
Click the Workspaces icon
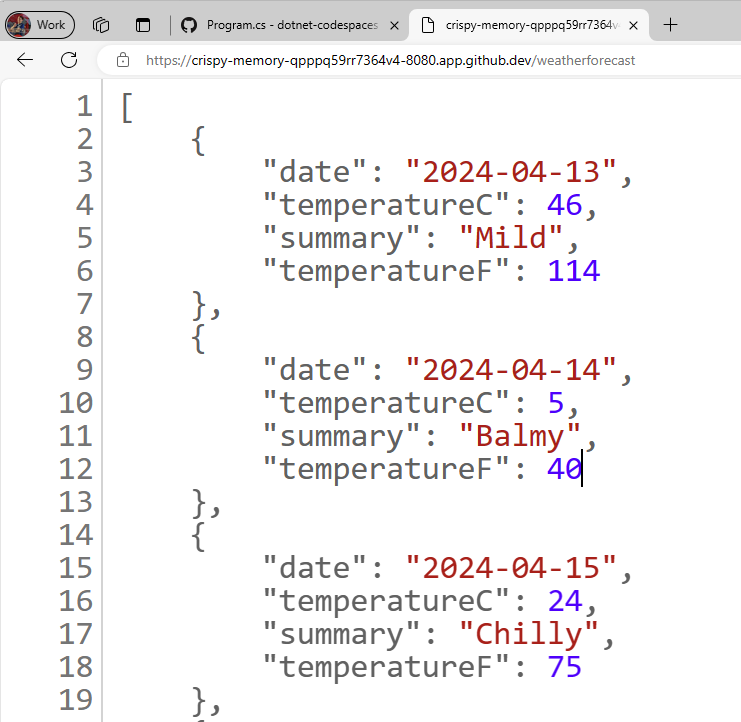point(101,25)
